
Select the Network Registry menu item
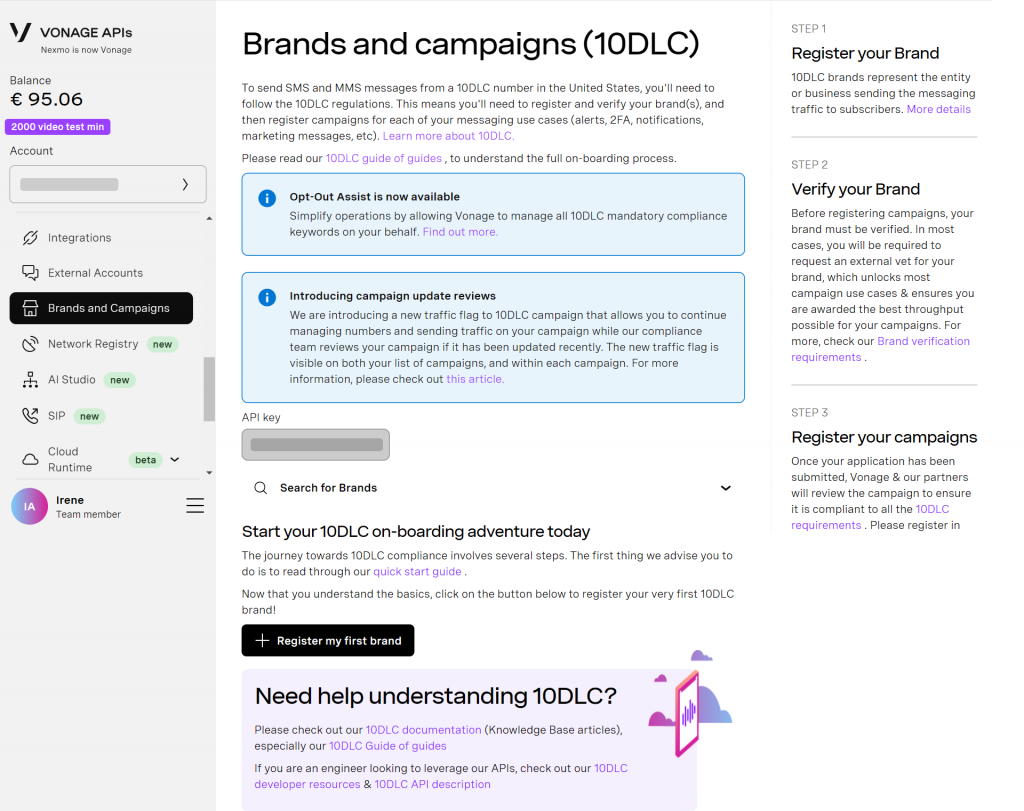click(93, 344)
